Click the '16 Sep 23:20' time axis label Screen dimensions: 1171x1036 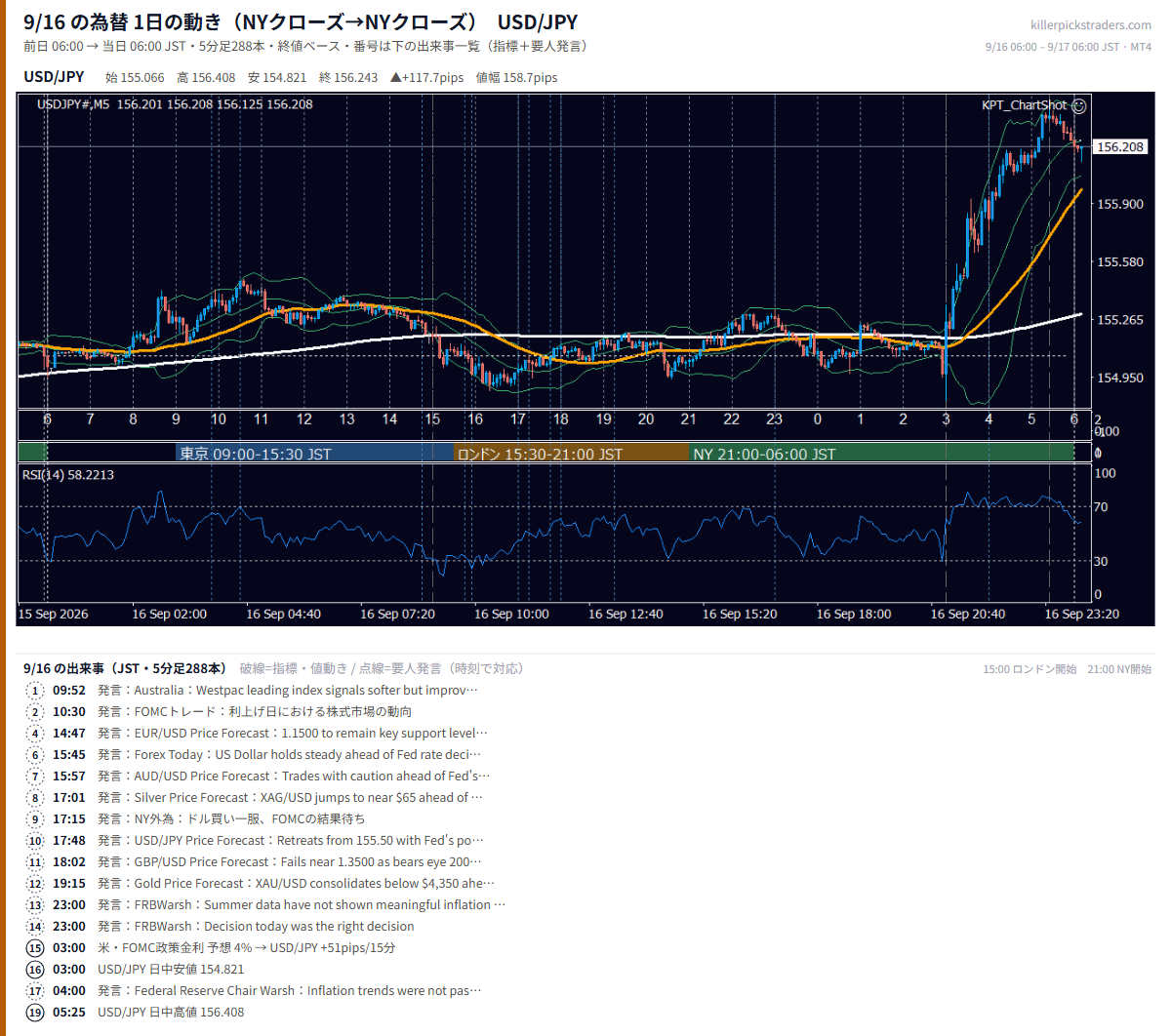1082,614
